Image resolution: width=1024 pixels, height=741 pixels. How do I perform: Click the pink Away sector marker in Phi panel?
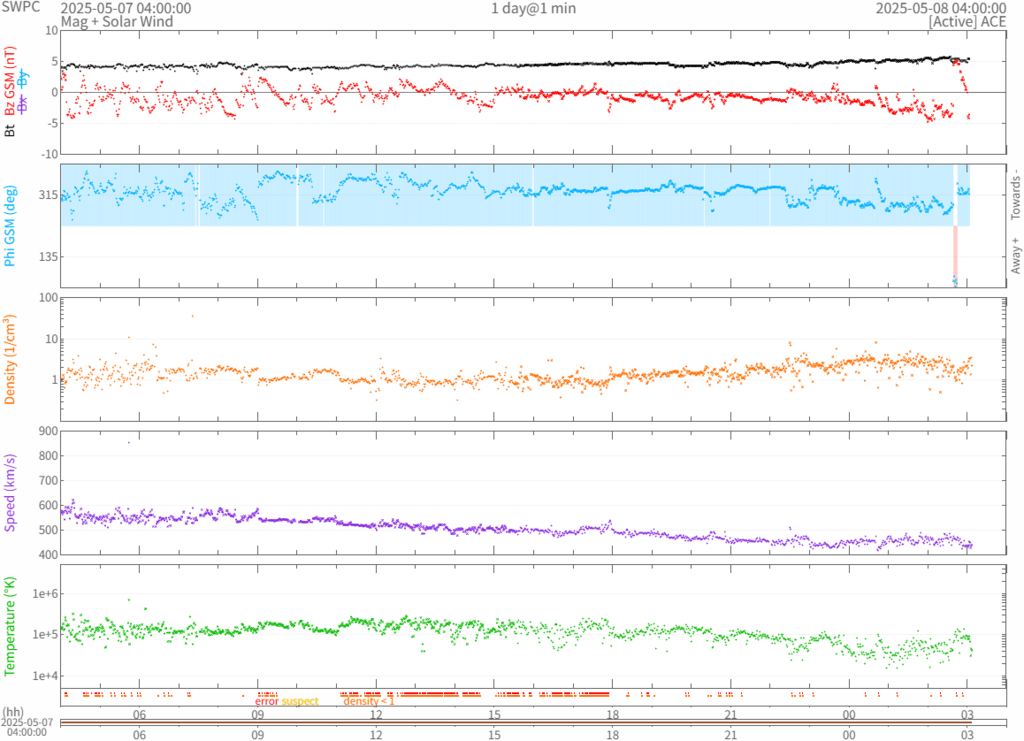pos(955,248)
